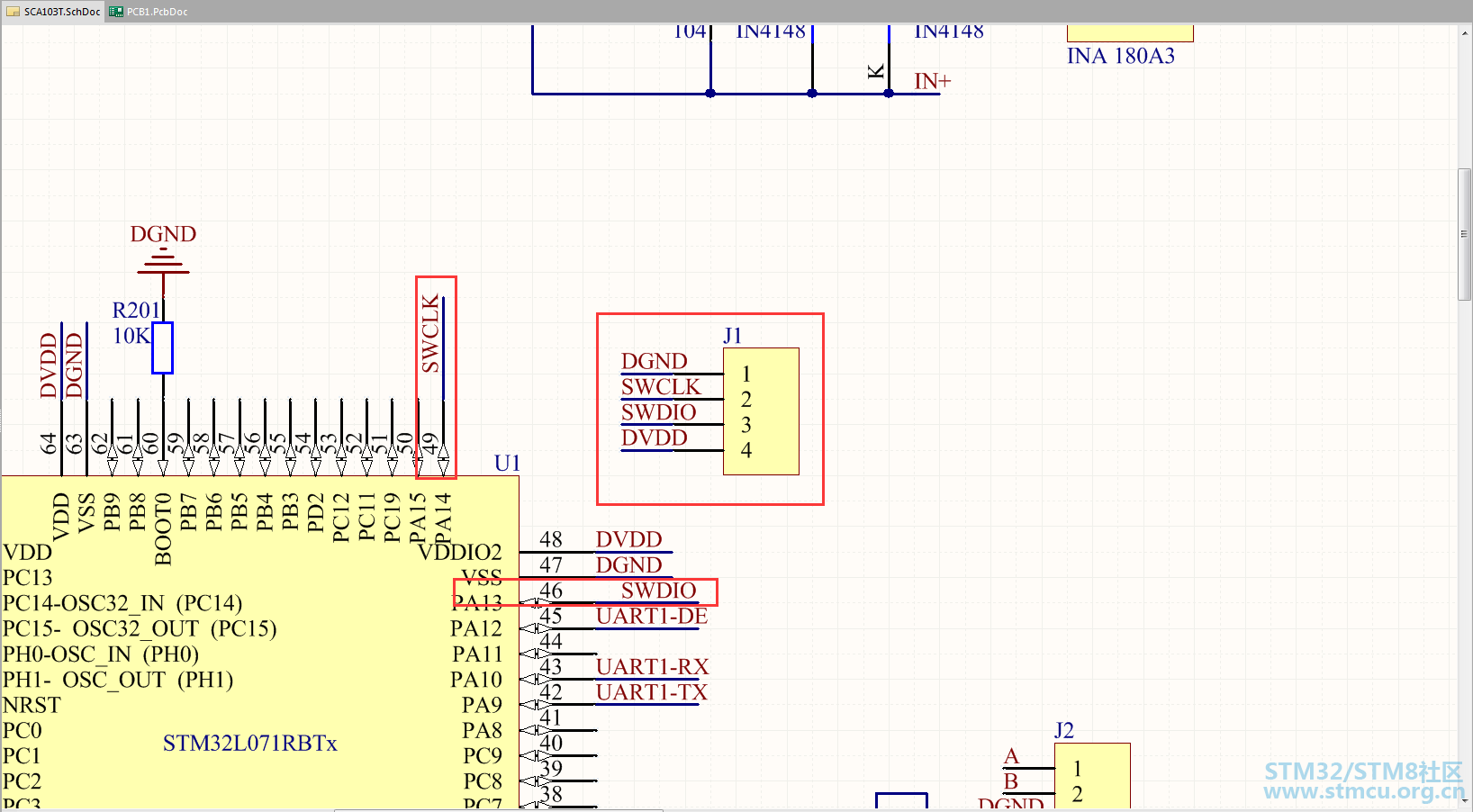This screenshot has width=1473, height=812.
Task: Select the U1 designator label
Action: [508, 463]
